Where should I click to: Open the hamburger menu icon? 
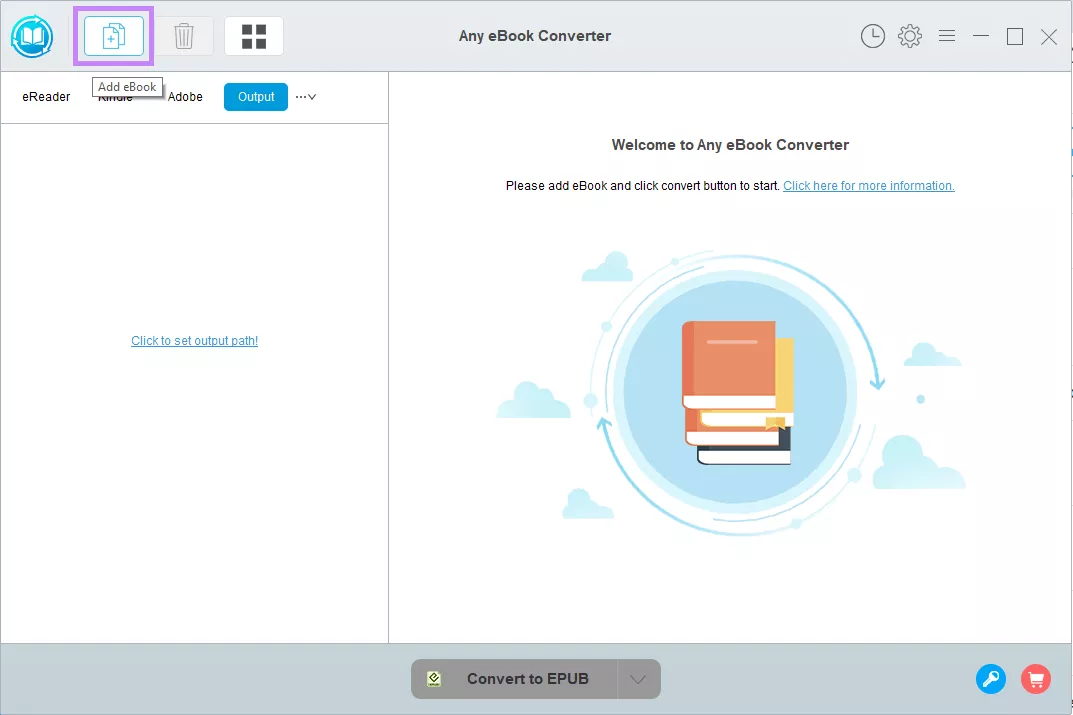(946, 36)
